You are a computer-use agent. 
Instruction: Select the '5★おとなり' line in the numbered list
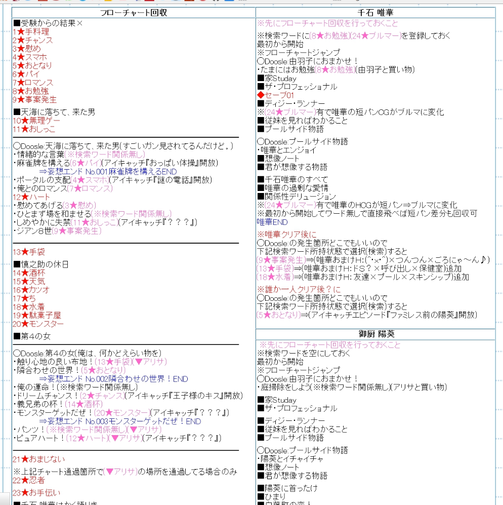(32, 65)
